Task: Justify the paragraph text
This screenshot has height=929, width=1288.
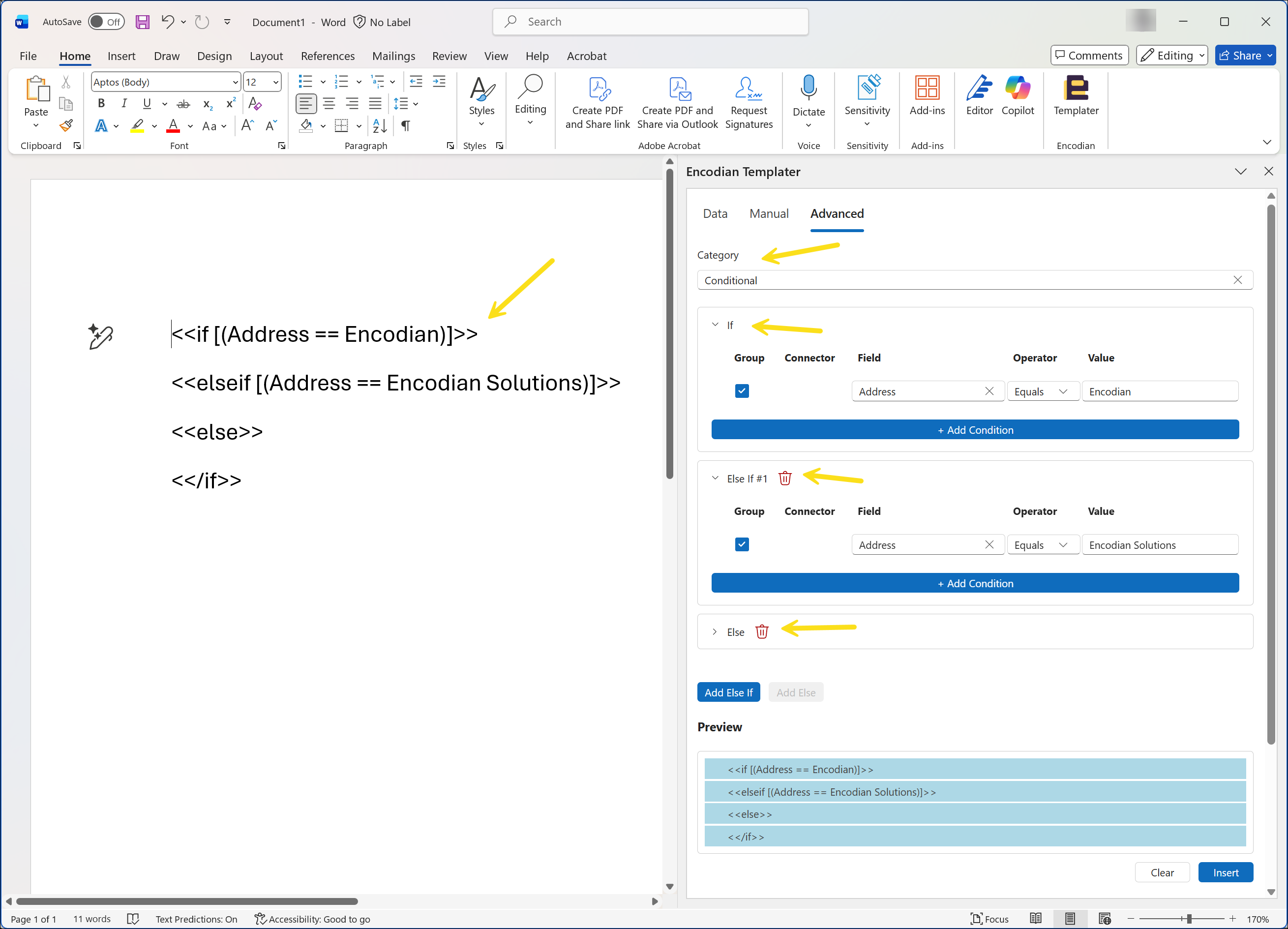Action: (375, 104)
